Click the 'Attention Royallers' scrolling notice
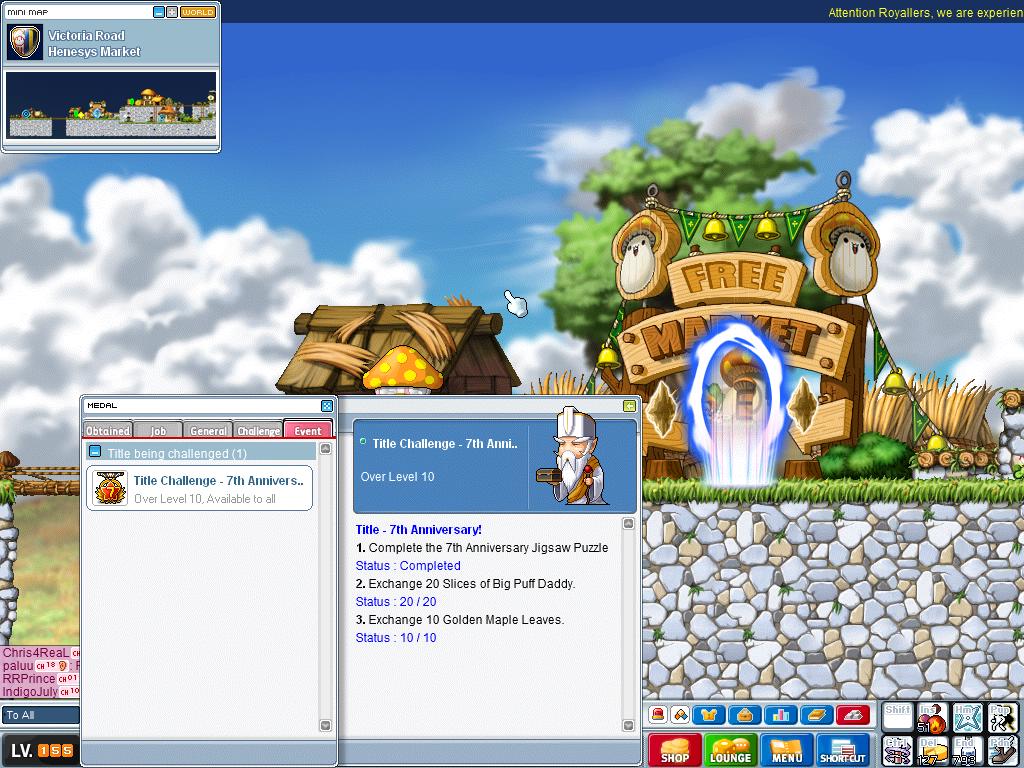The image size is (1024, 768). [x=925, y=12]
